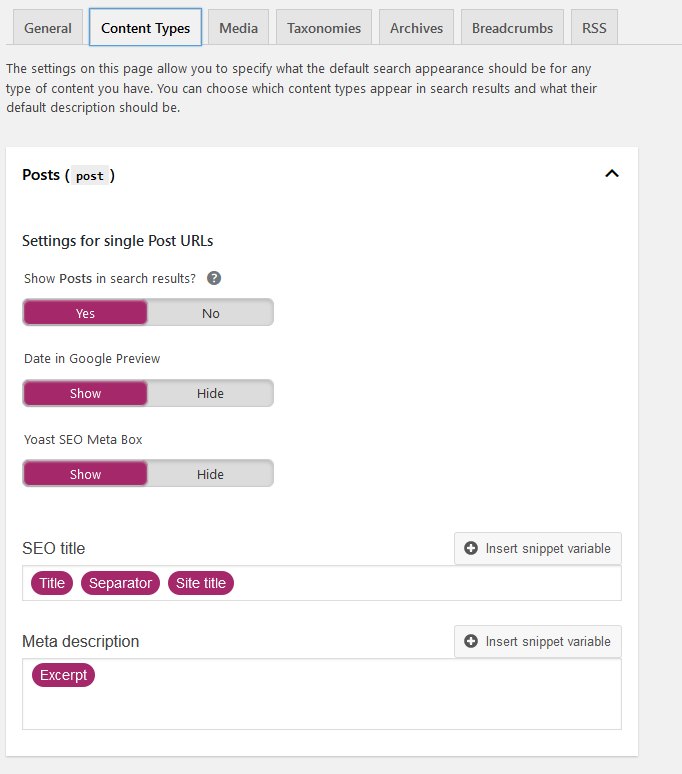Collapse the Posts section chevron
682x774 pixels.
pos(612,174)
